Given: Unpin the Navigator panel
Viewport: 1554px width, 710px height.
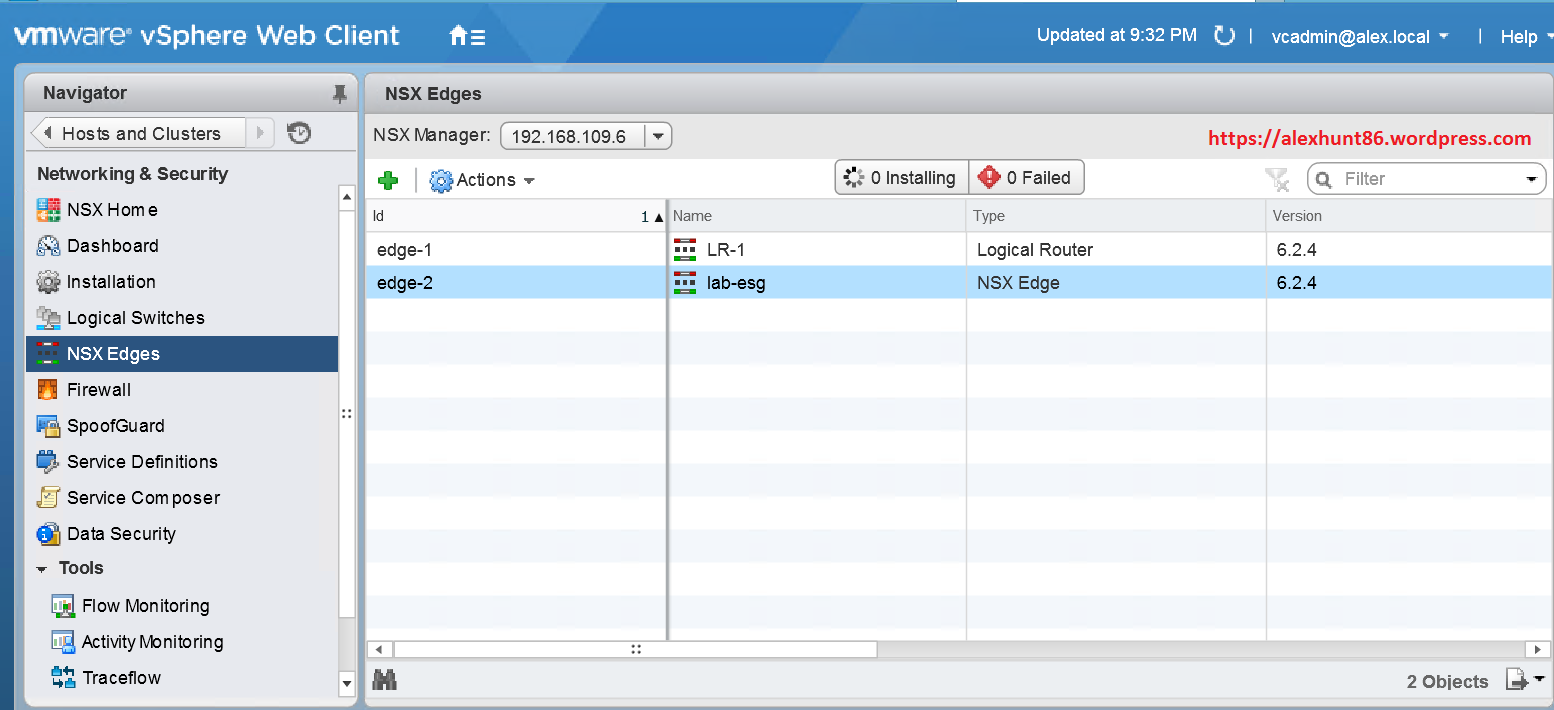Looking at the screenshot, I should pos(339,92).
